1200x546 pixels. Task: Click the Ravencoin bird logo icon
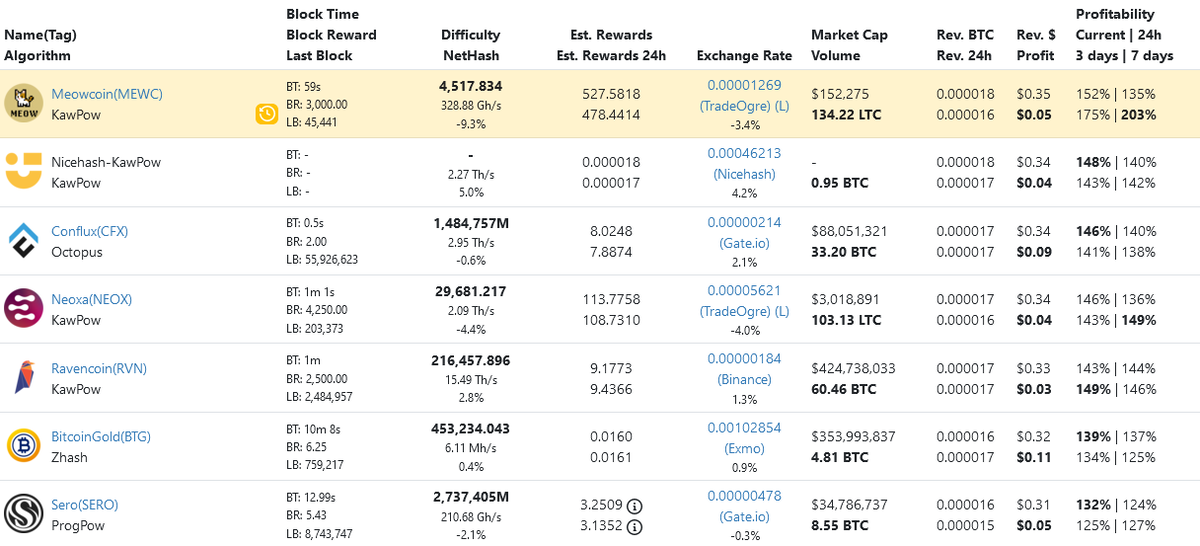click(x=23, y=378)
